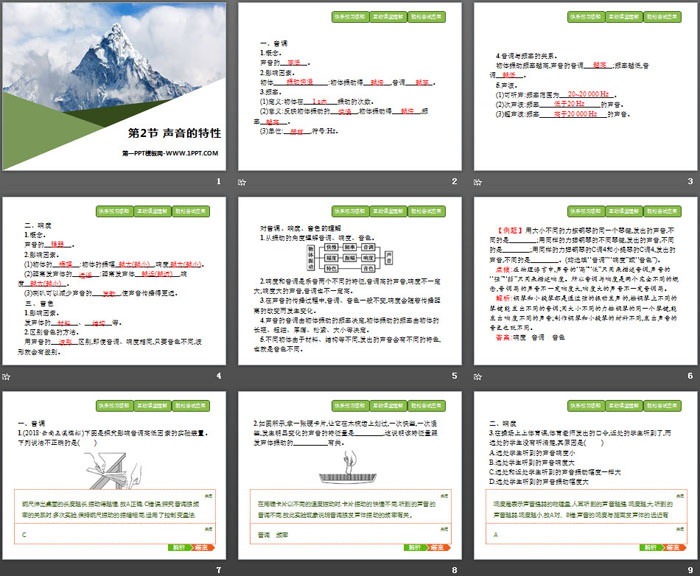
Task: Click the animation star icon under slide 6
Action: point(478,376)
